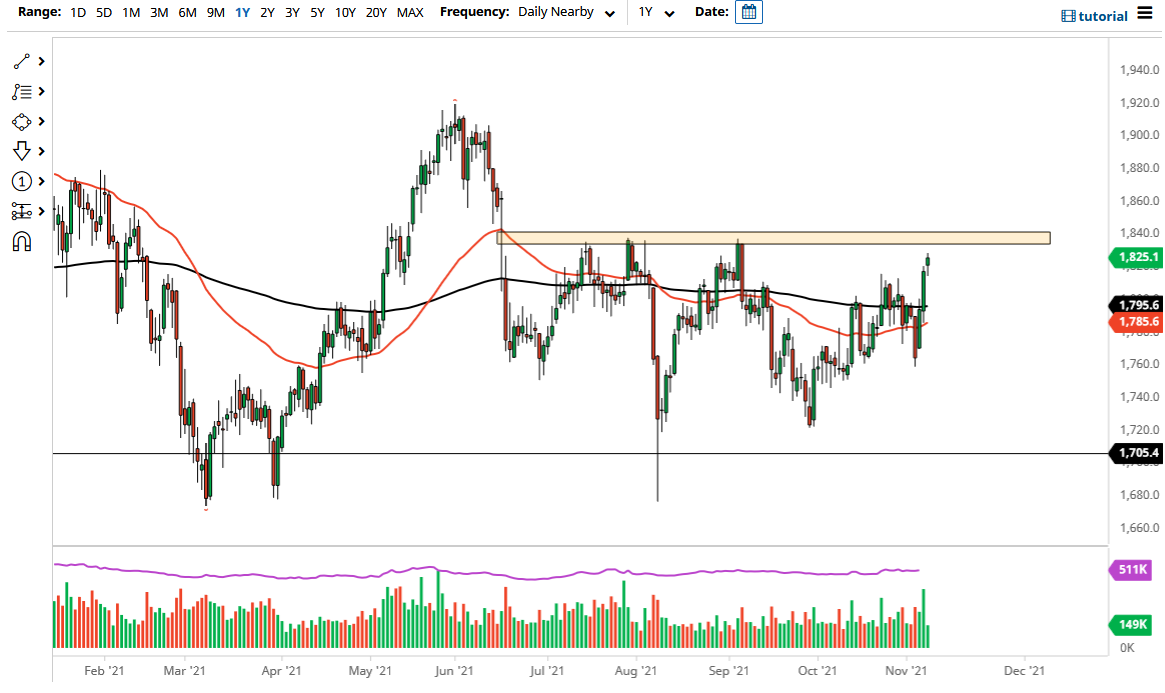Set range to 20Y
This screenshot has width=1165, height=693.
pyautogui.click(x=376, y=13)
